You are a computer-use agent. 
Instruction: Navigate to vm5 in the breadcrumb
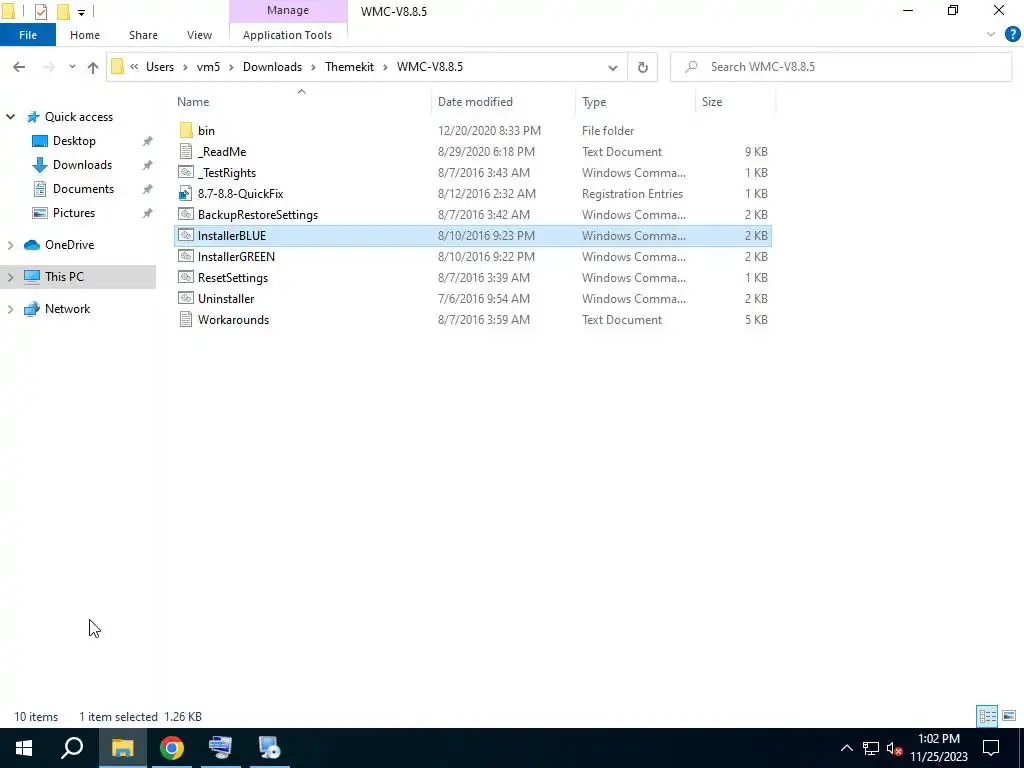(x=208, y=67)
